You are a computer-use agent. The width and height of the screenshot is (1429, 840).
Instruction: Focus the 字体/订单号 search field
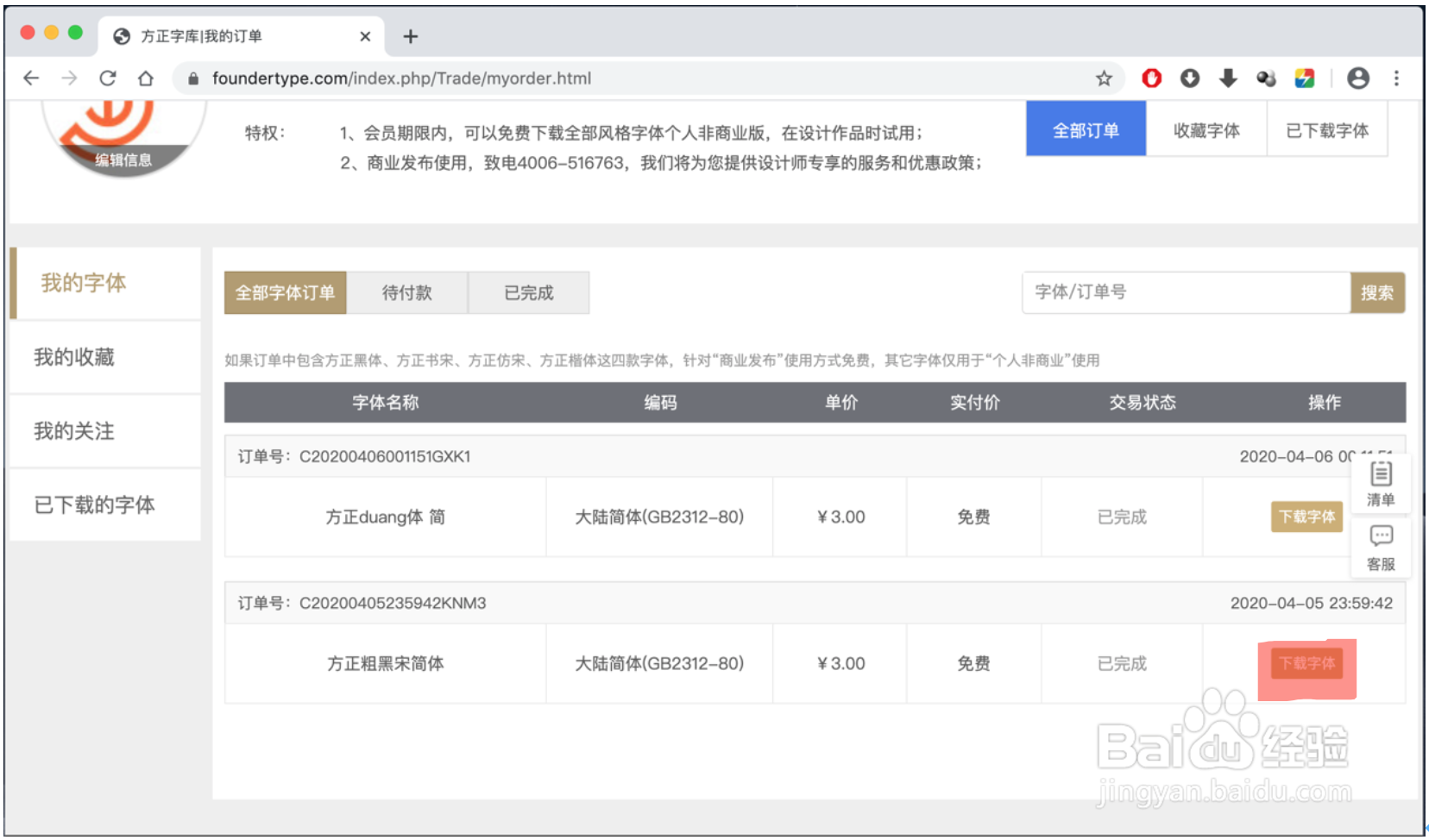(x=1187, y=292)
